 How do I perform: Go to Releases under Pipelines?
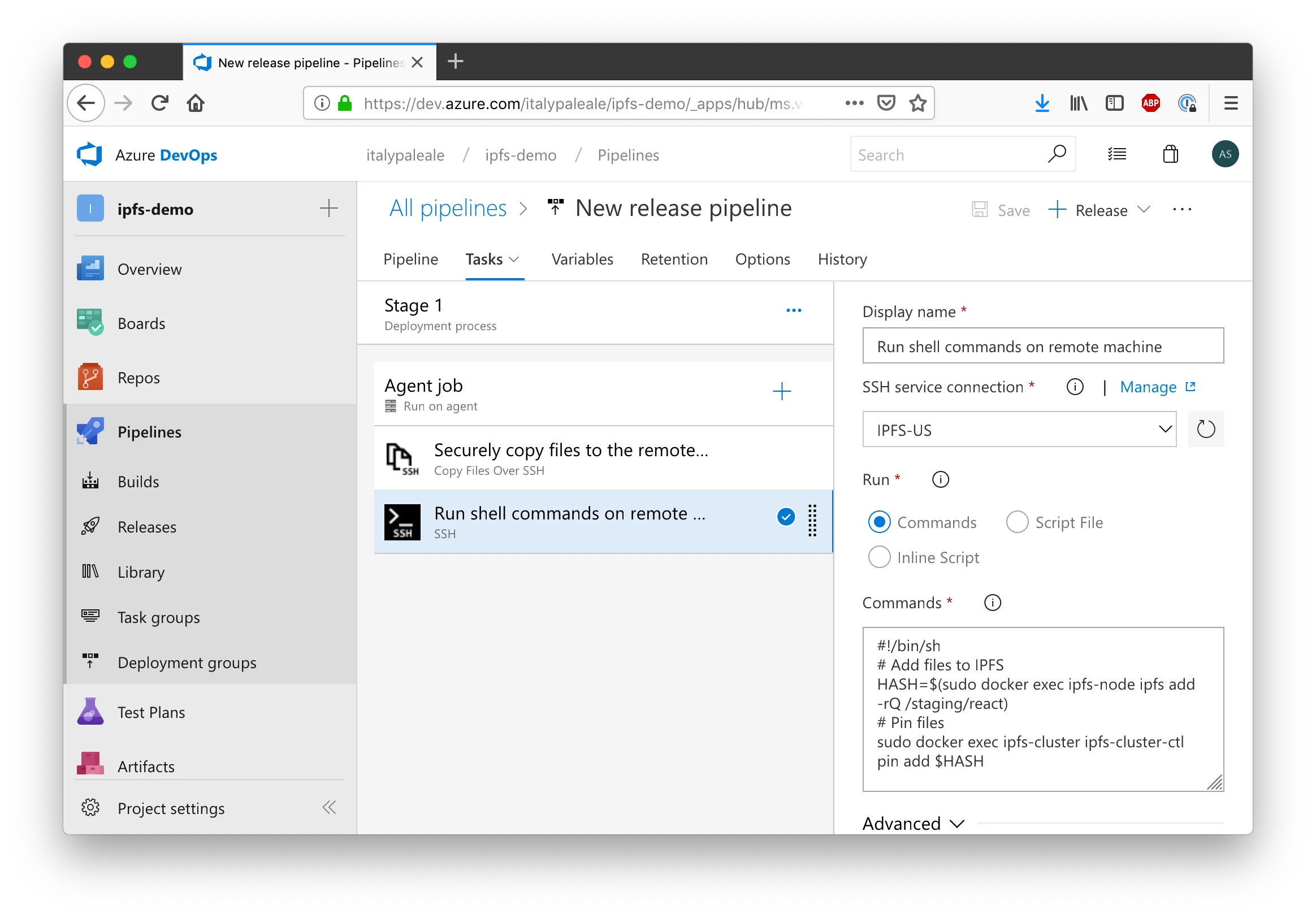[147, 527]
